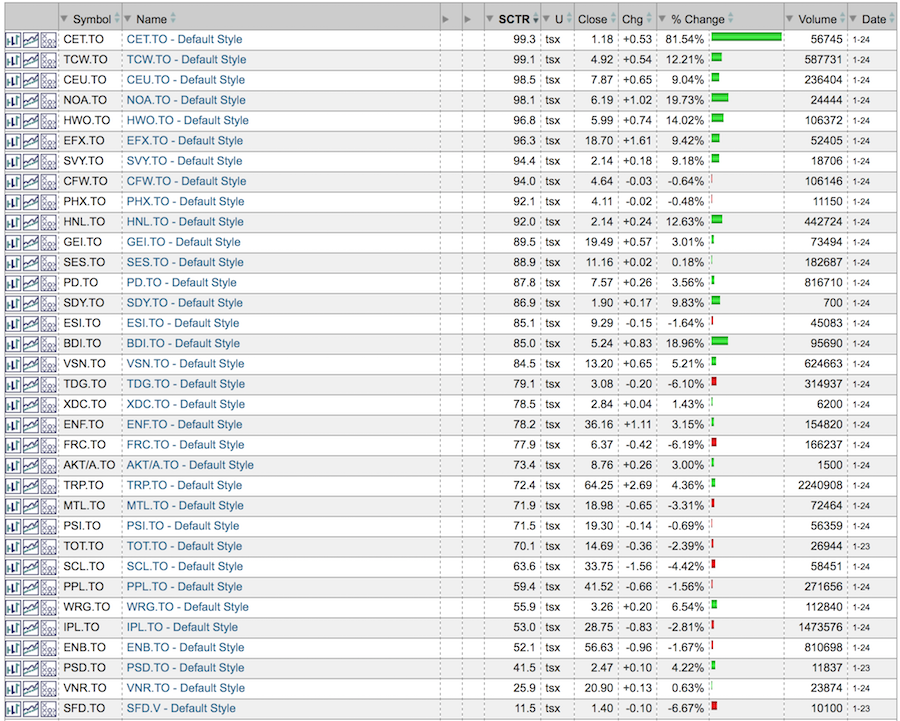Screen dimensions: 900x721
Task: Open the SFD.V - Default Style link
Action: tap(181, 708)
